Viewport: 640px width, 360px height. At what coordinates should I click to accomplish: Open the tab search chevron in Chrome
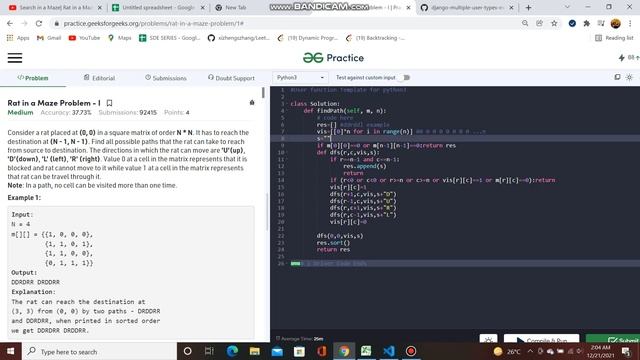click(x=567, y=7)
